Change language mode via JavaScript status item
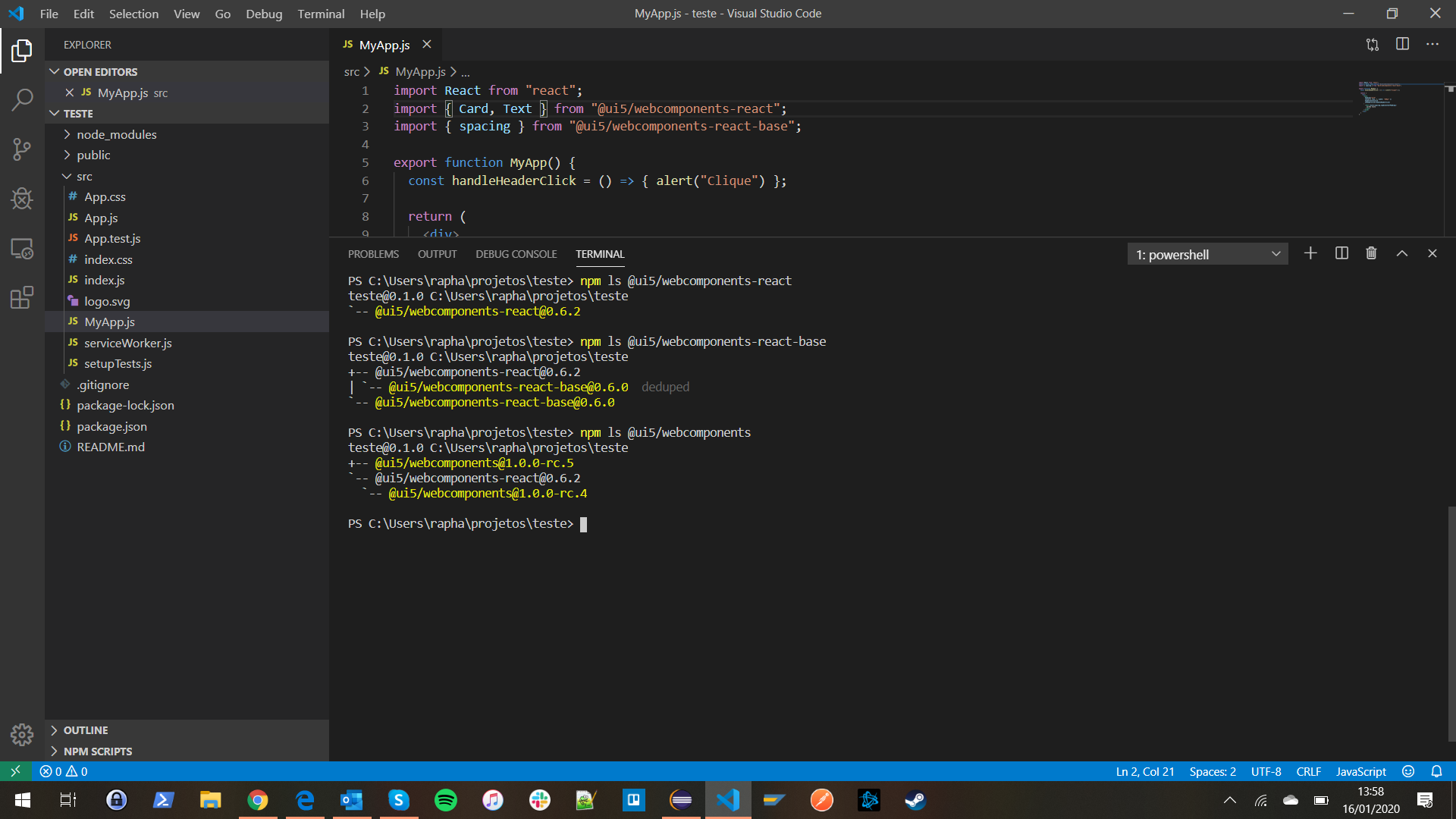1456x819 pixels. [x=1361, y=771]
